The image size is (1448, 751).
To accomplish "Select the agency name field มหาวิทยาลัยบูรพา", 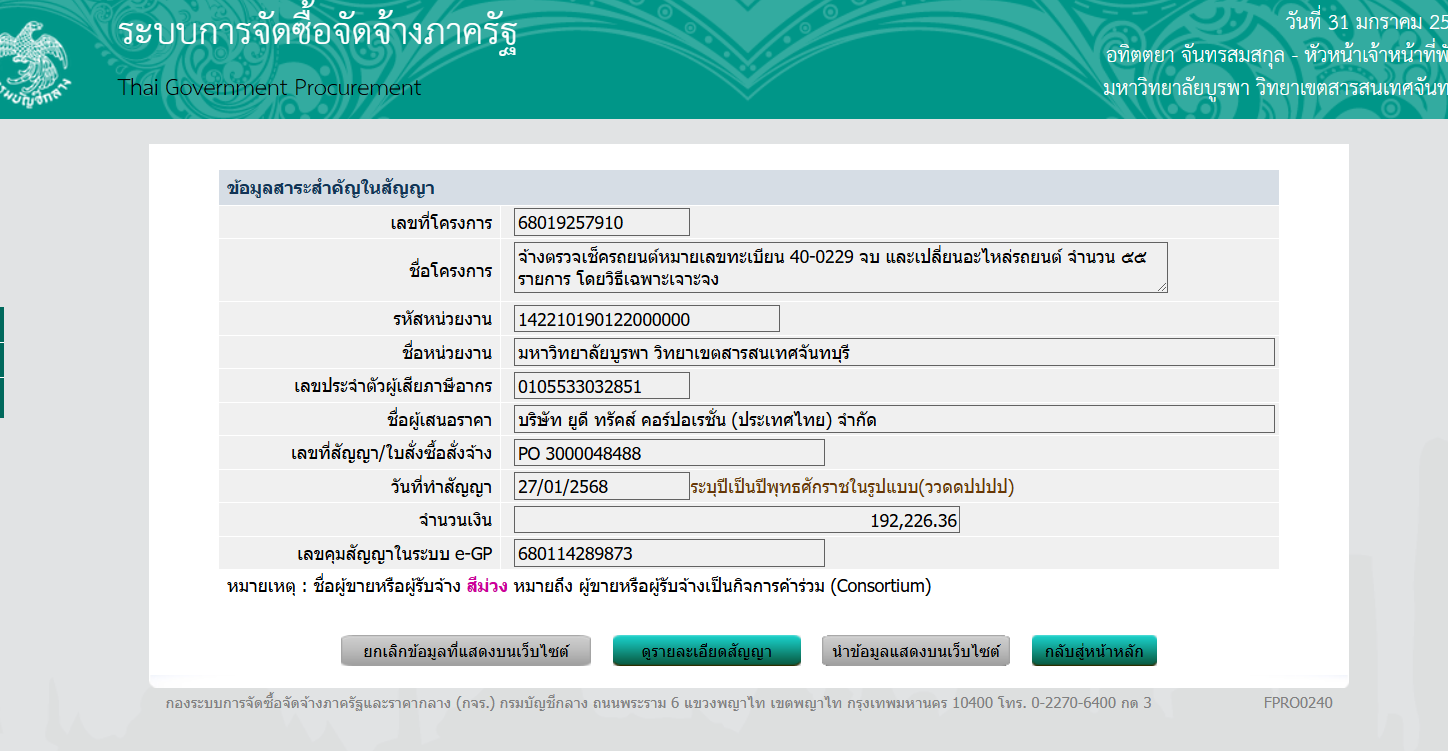I will pyautogui.click(x=893, y=352).
